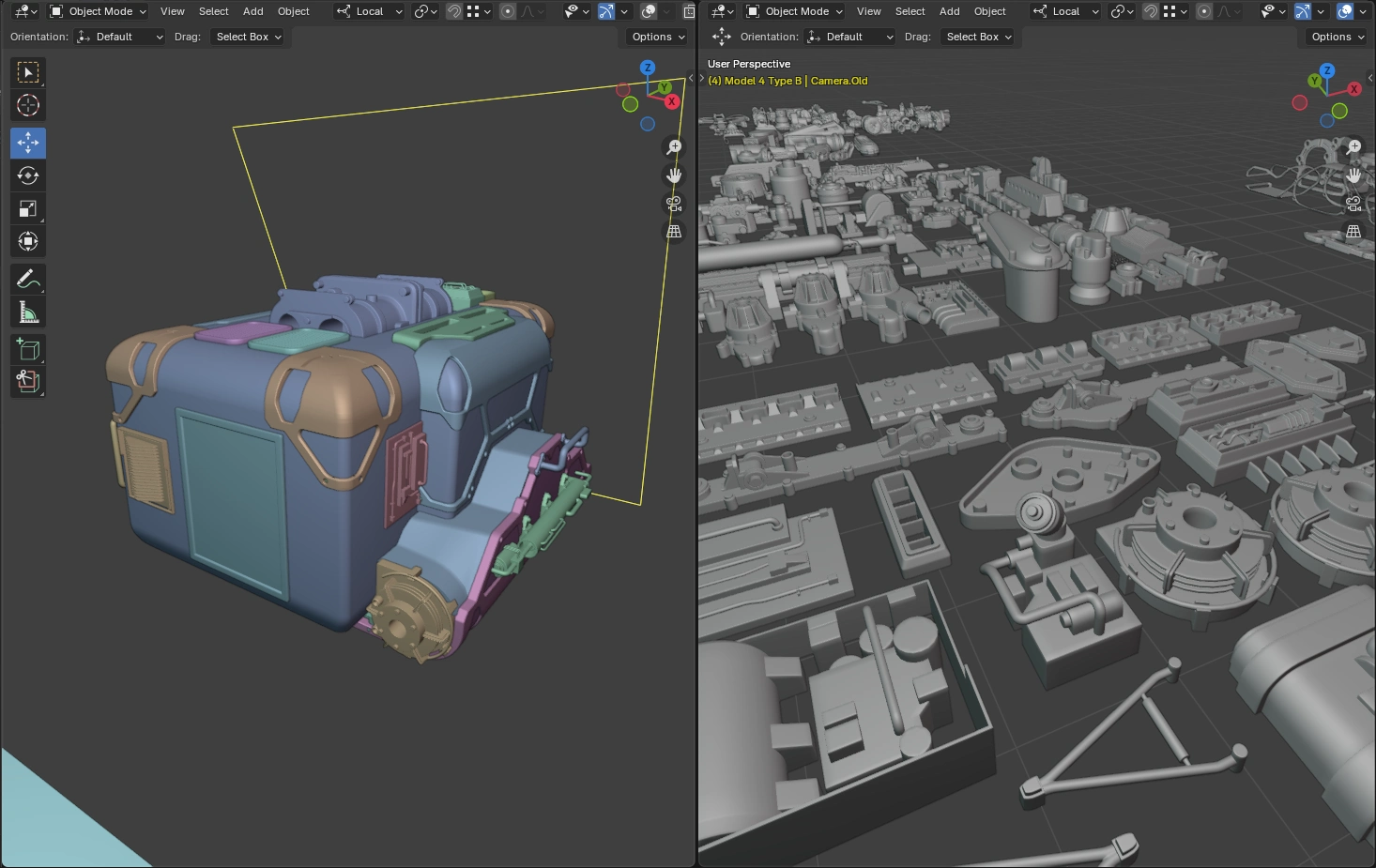Enable proportional editing in right viewport header
This screenshot has height=868, width=1376.
tap(1204, 11)
